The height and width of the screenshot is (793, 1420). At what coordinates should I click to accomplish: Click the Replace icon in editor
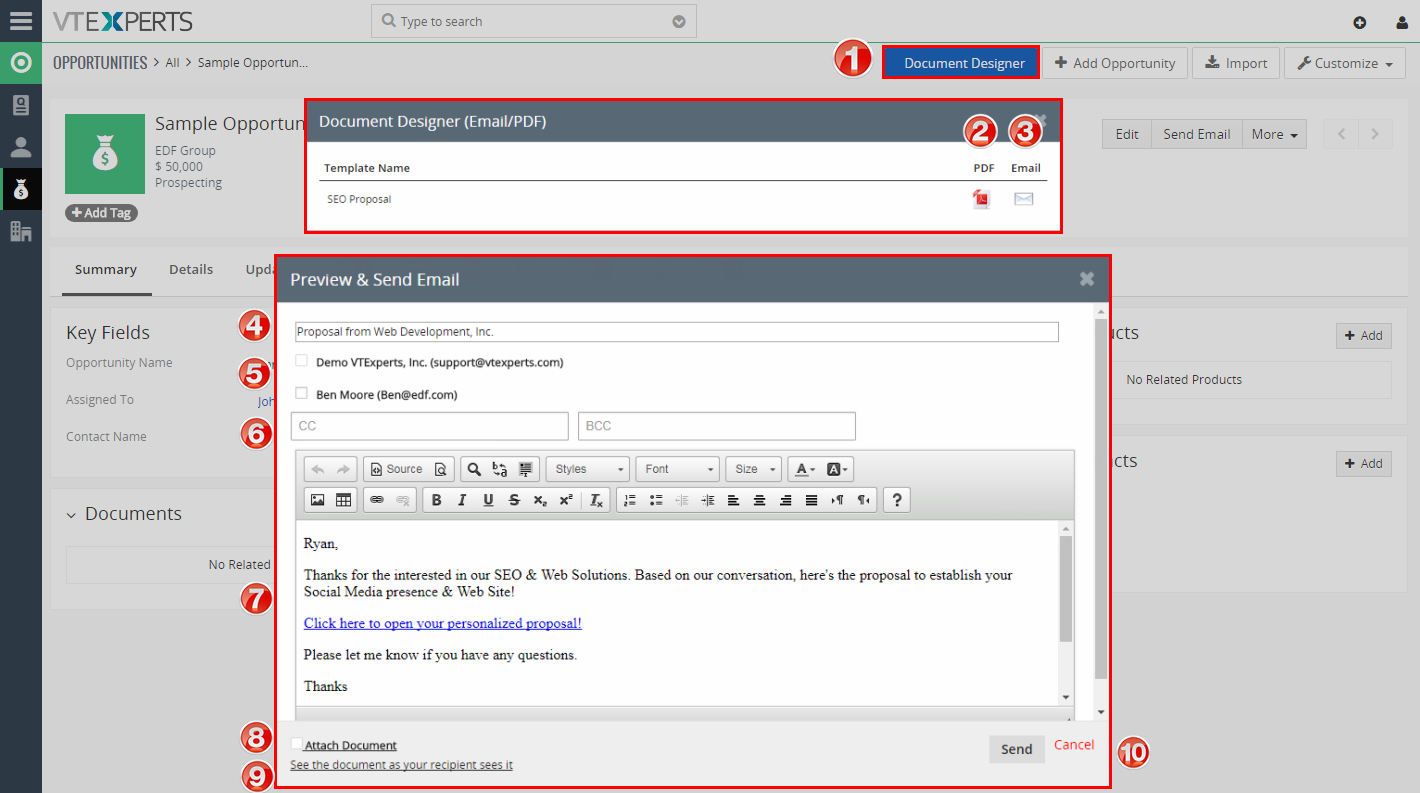[x=500, y=469]
